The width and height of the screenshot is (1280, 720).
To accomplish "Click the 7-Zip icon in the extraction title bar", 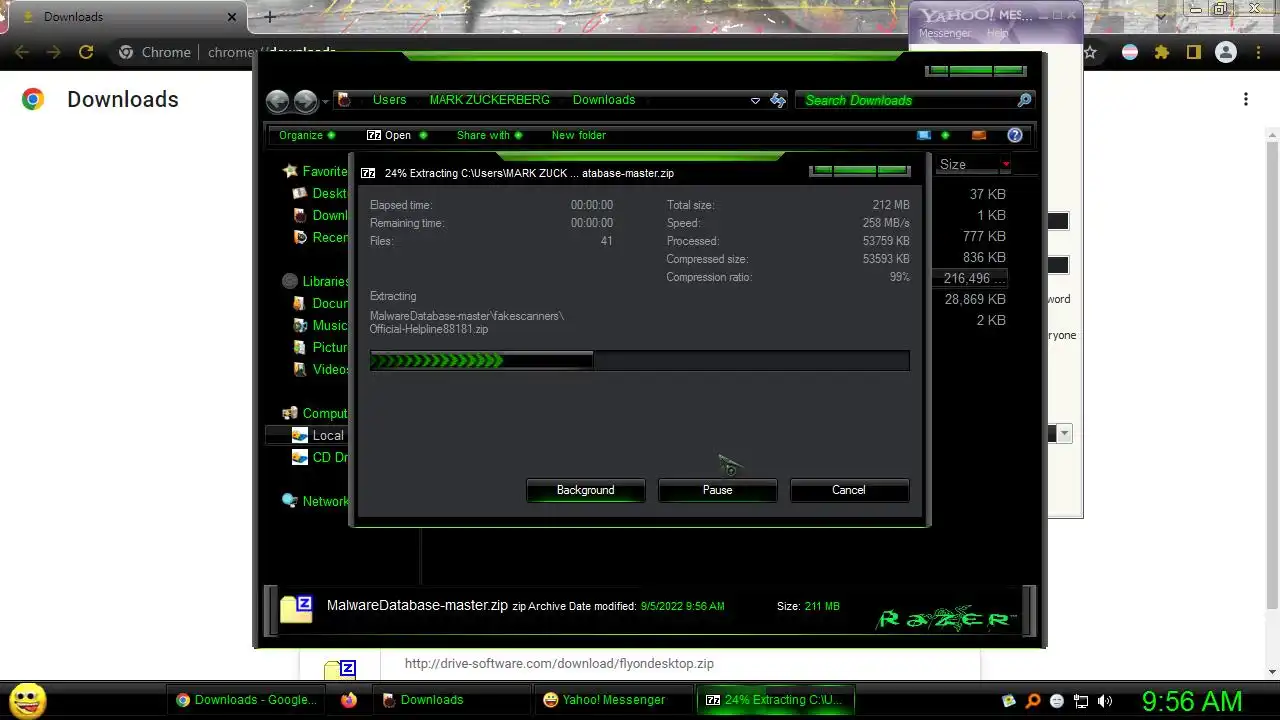I will click(x=368, y=173).
